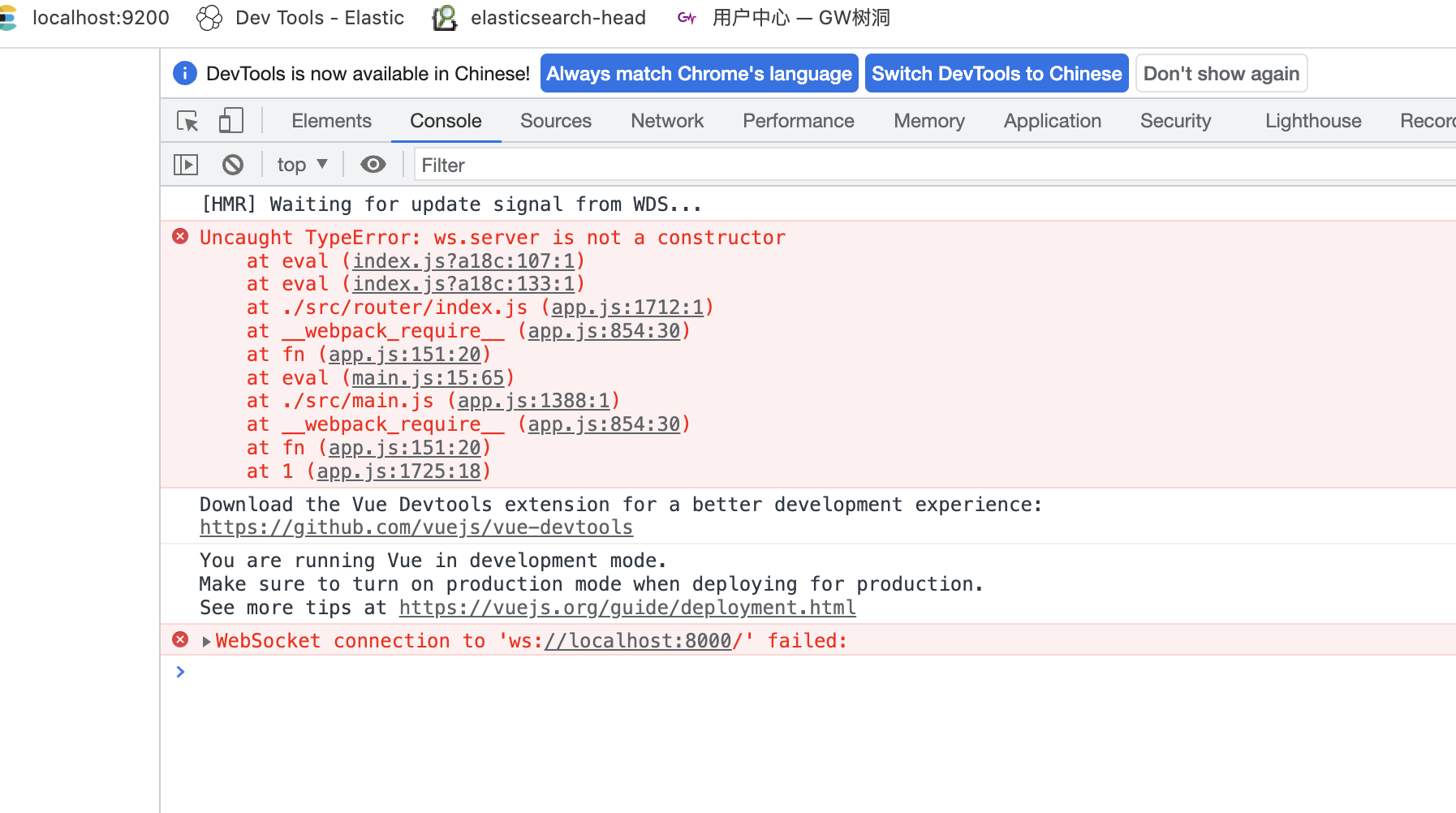Dismiss notification via Don't show again

click(x=1221, y=73)
